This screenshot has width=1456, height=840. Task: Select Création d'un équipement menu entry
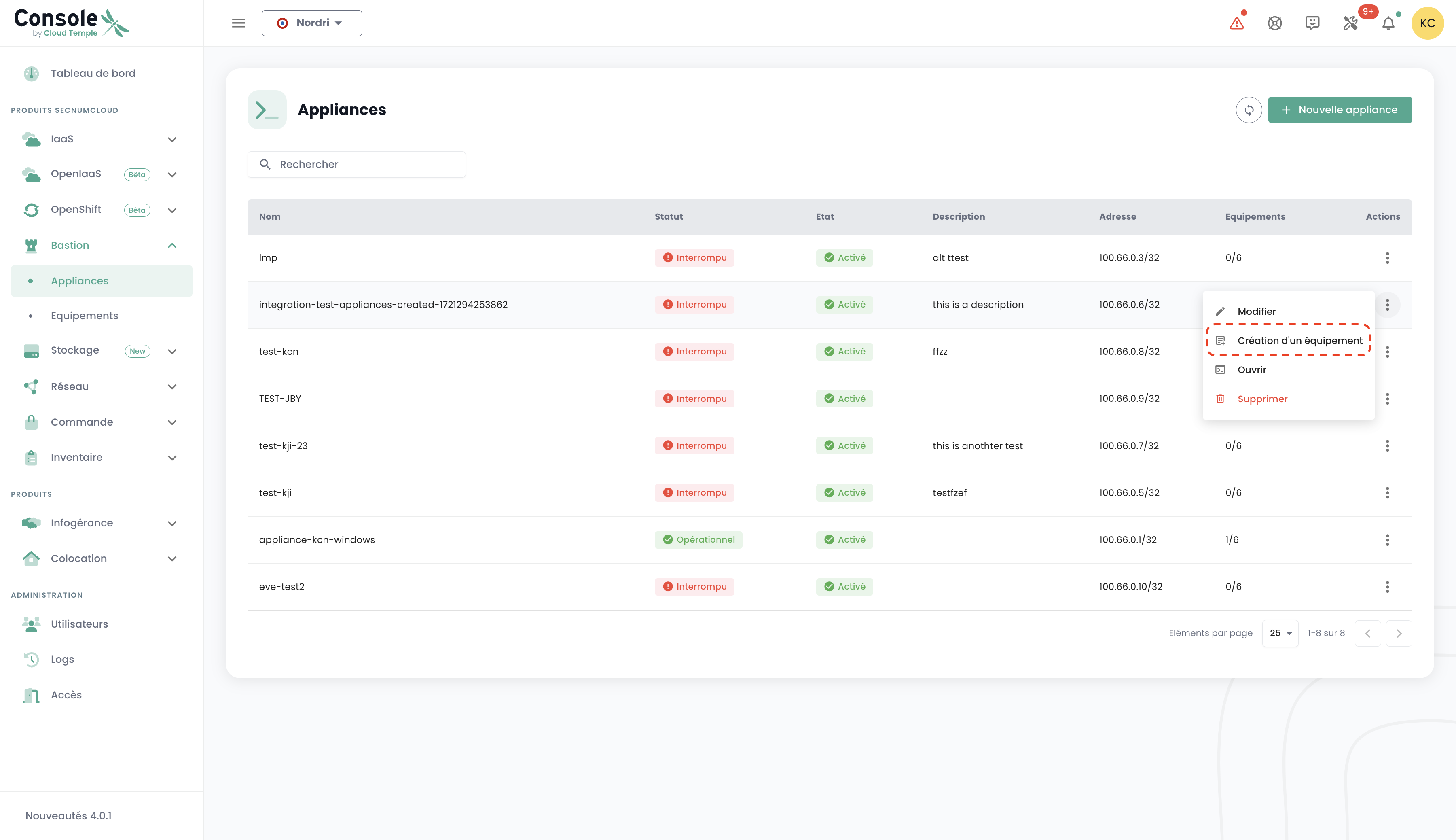click(x=1299, y=340)
